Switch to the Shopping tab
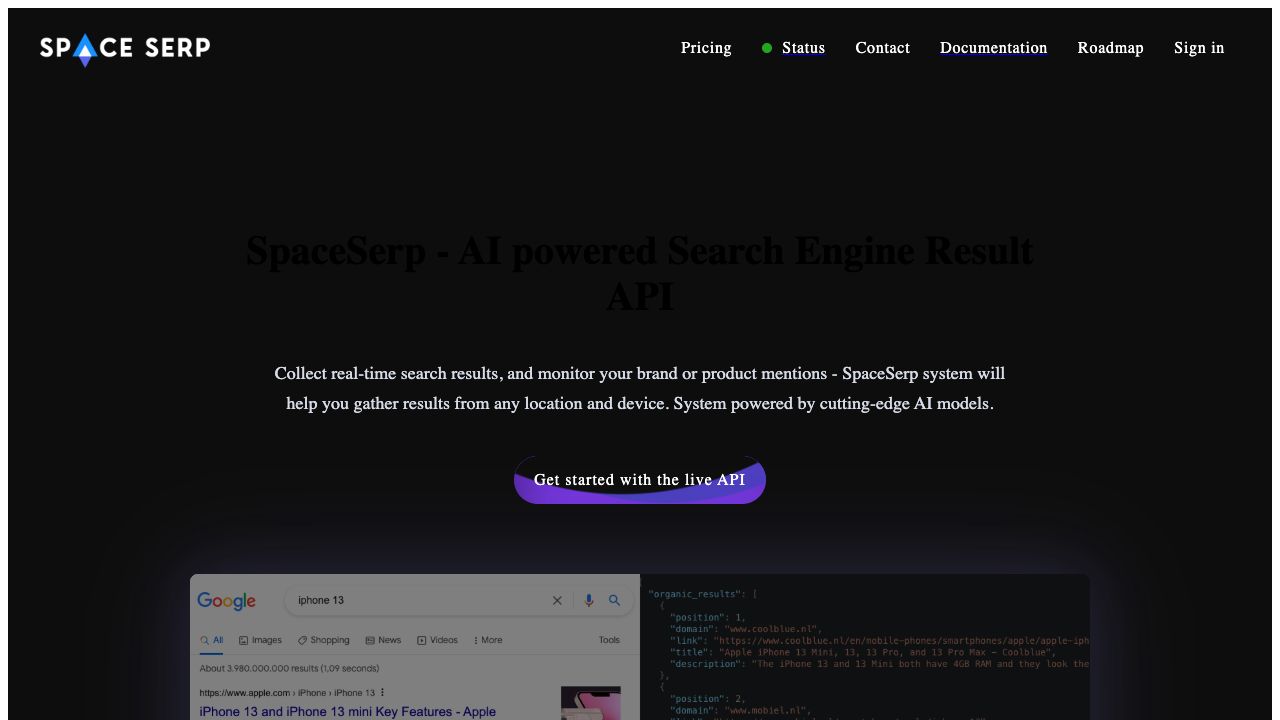1280x720 pixels. [324, 640]
